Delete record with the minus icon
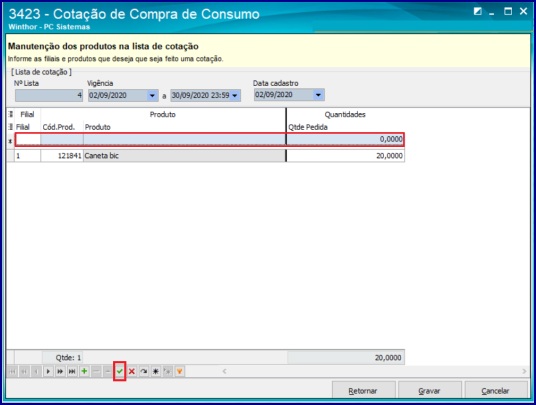The image size is (536, 405). click(96, 372)
